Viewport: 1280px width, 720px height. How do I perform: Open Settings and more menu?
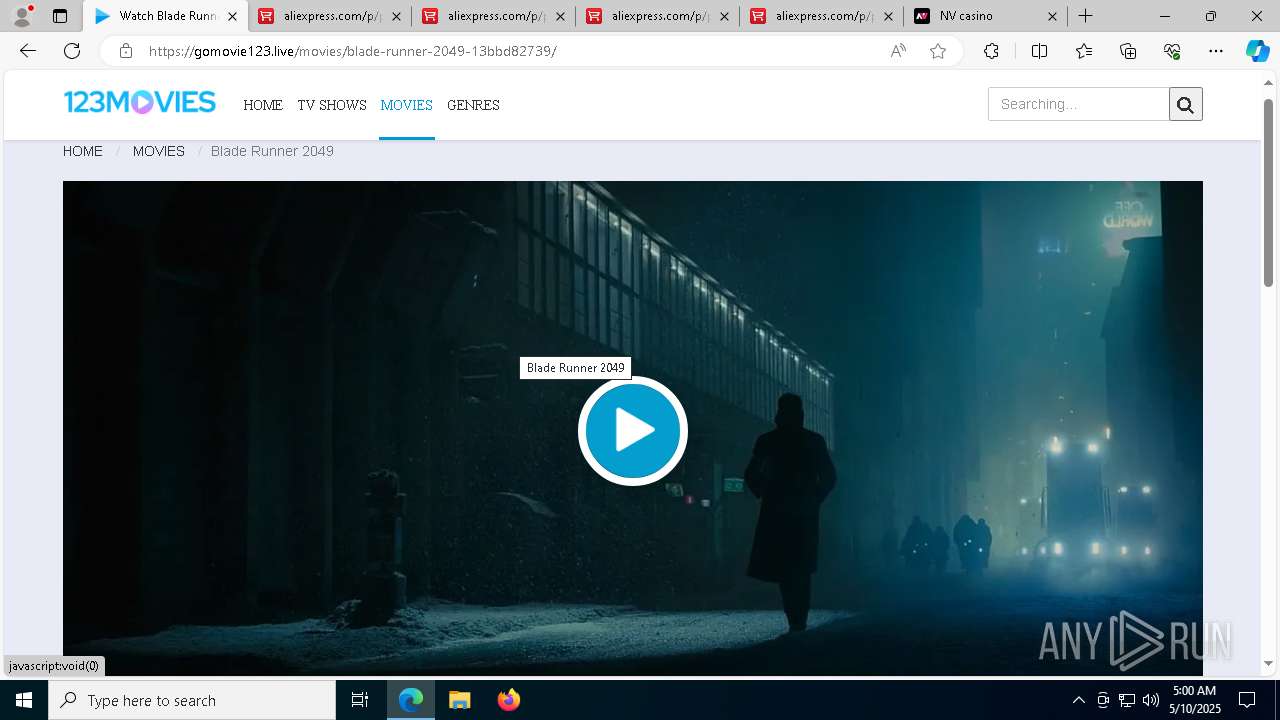[1216, 51]
